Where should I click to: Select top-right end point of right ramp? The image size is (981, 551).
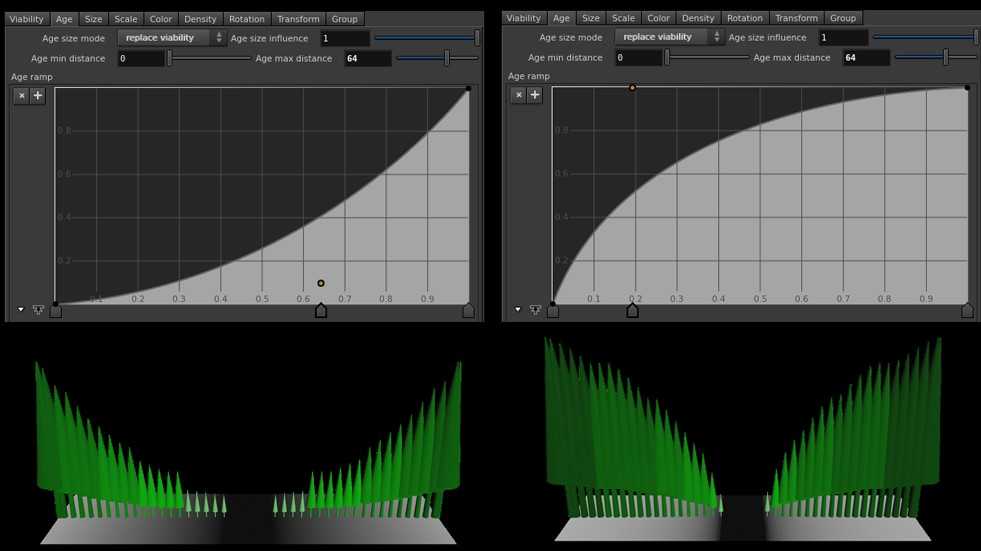[x=967, y=88]
